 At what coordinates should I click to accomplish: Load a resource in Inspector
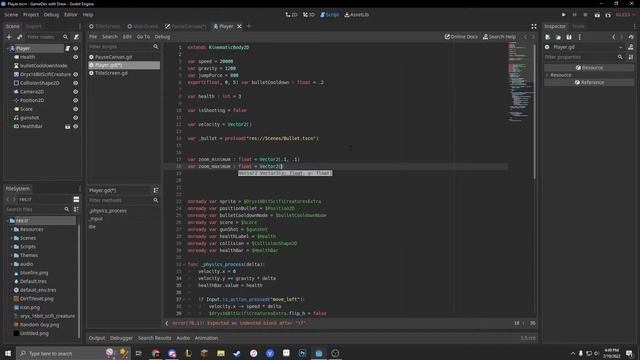point(558,37)
